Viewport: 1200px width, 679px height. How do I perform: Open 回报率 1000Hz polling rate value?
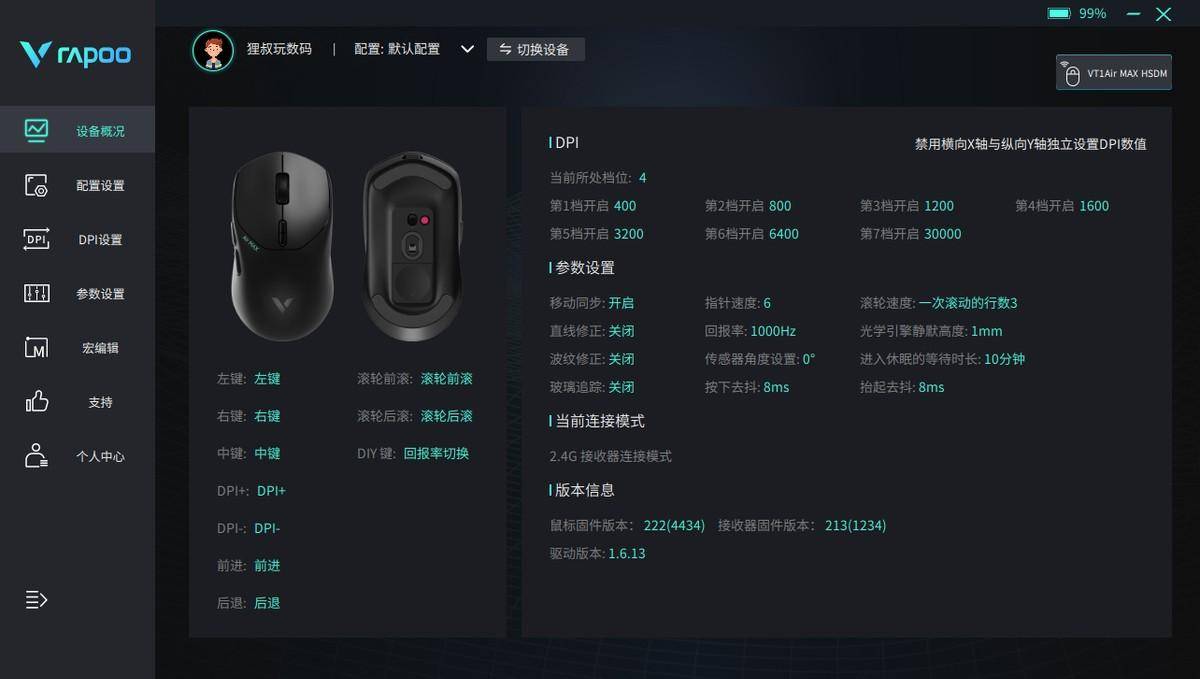(773, 331)
